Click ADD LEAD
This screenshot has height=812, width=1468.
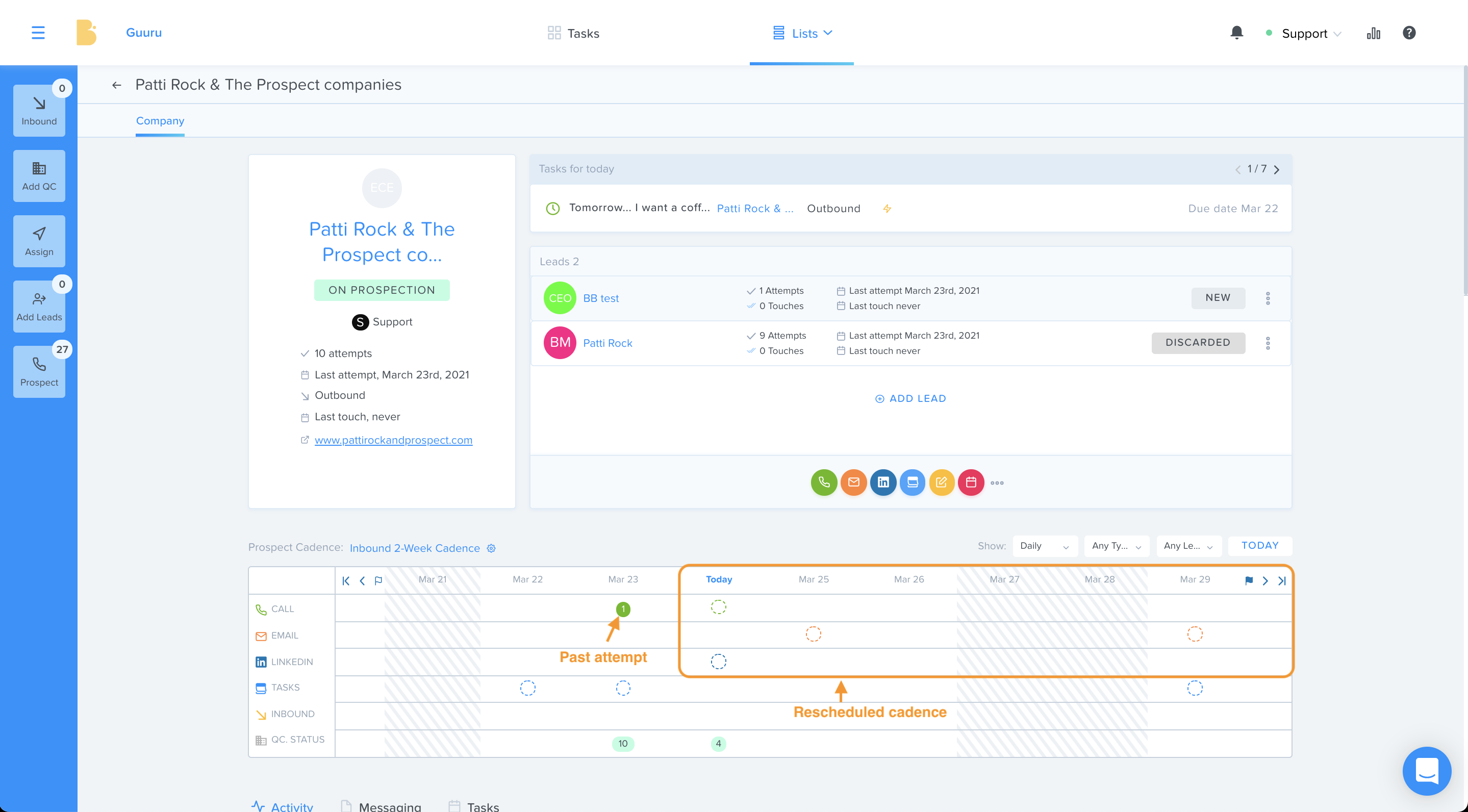tap(910, 399)
